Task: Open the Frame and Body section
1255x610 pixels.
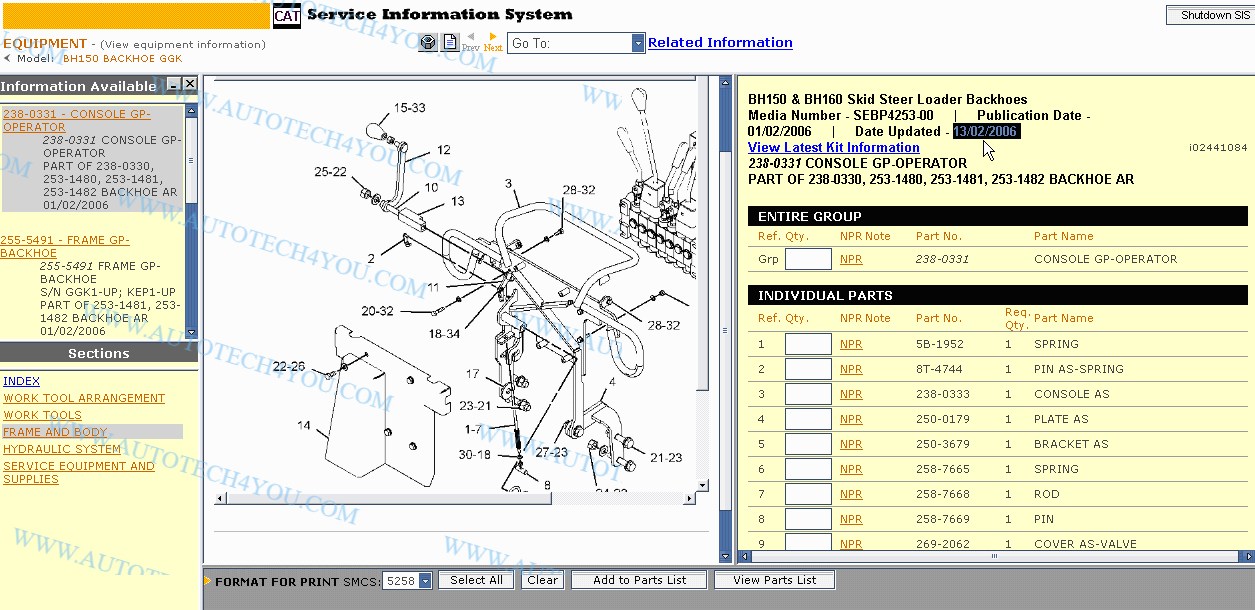Action: [55, 432]
